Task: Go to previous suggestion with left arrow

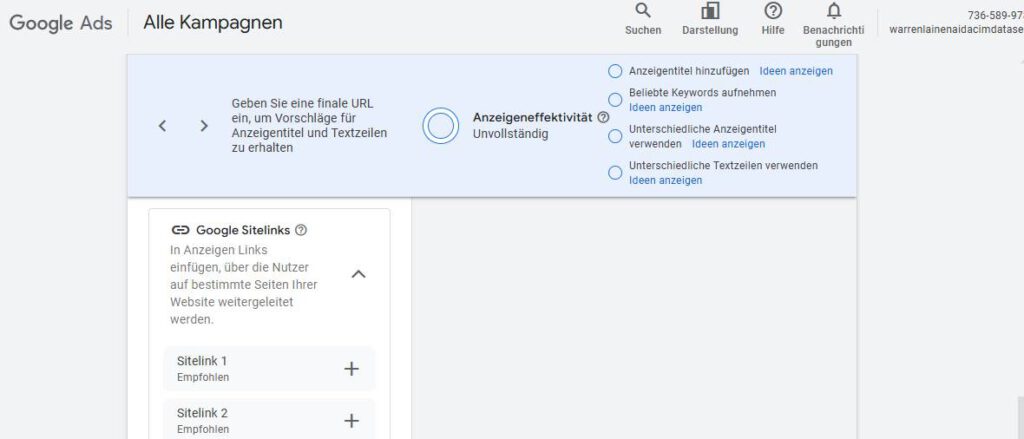Action: 163,126
